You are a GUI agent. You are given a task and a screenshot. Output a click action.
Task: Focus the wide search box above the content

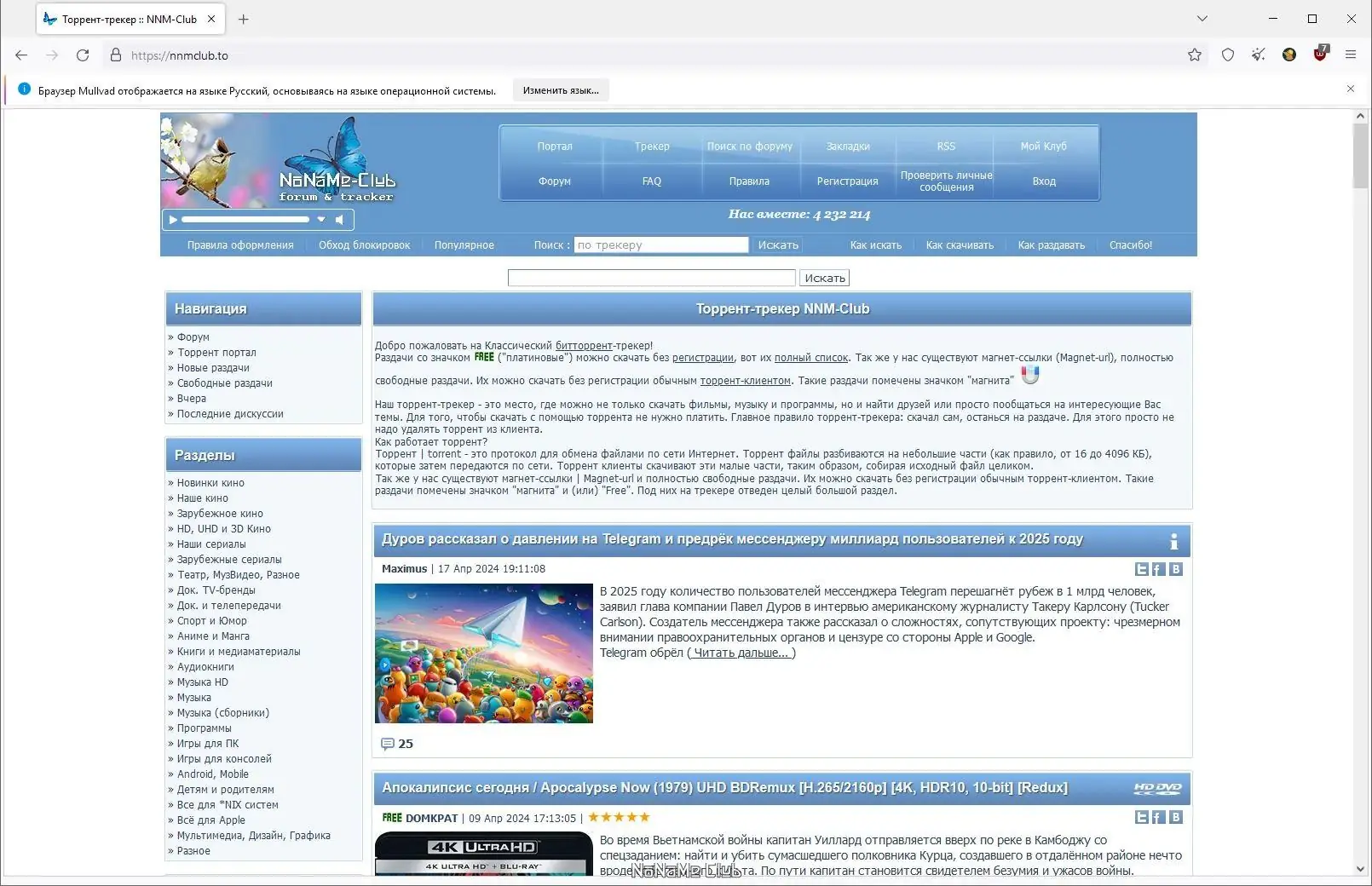652,278
